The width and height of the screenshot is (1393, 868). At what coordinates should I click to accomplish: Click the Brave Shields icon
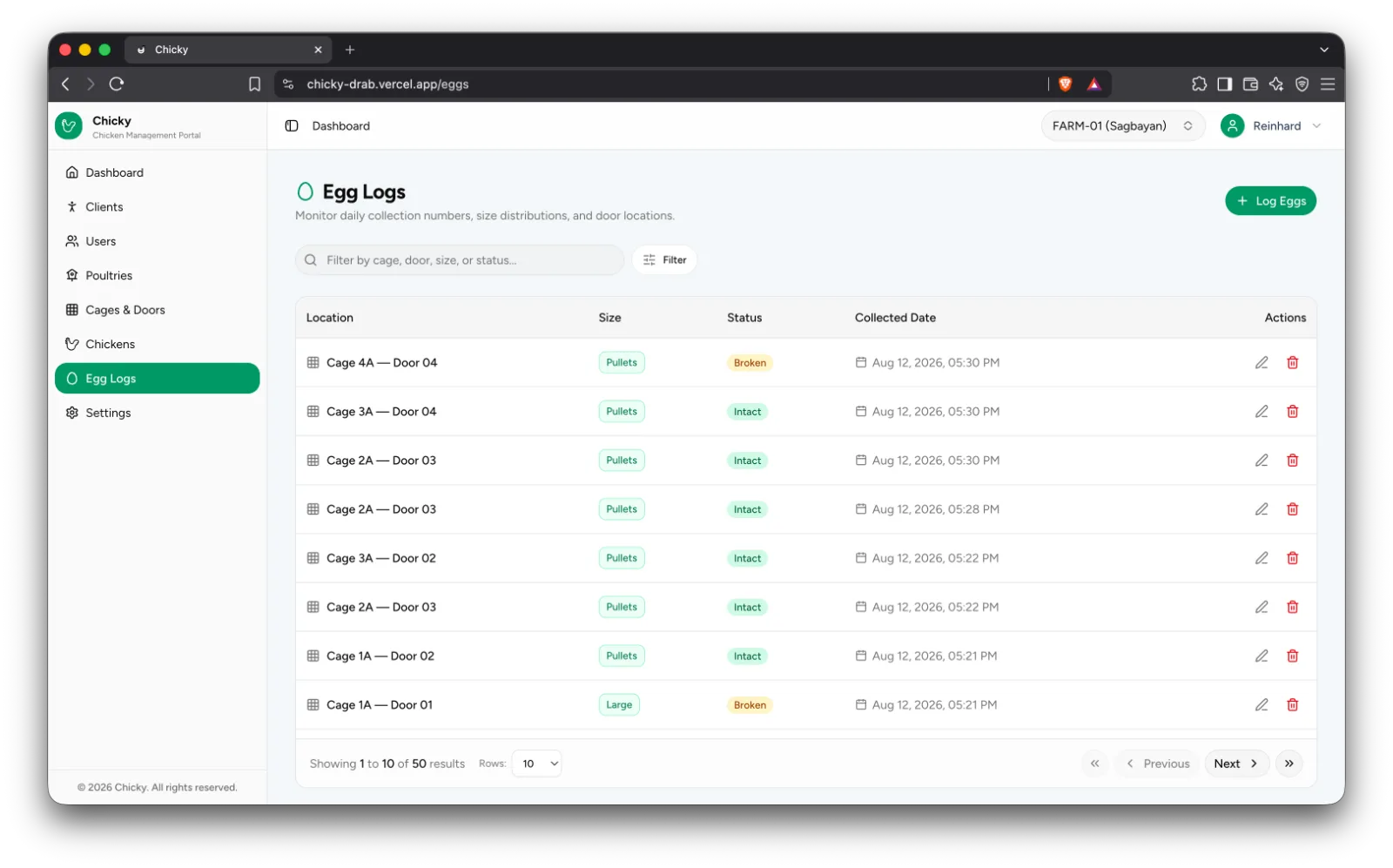[1065, 84]
